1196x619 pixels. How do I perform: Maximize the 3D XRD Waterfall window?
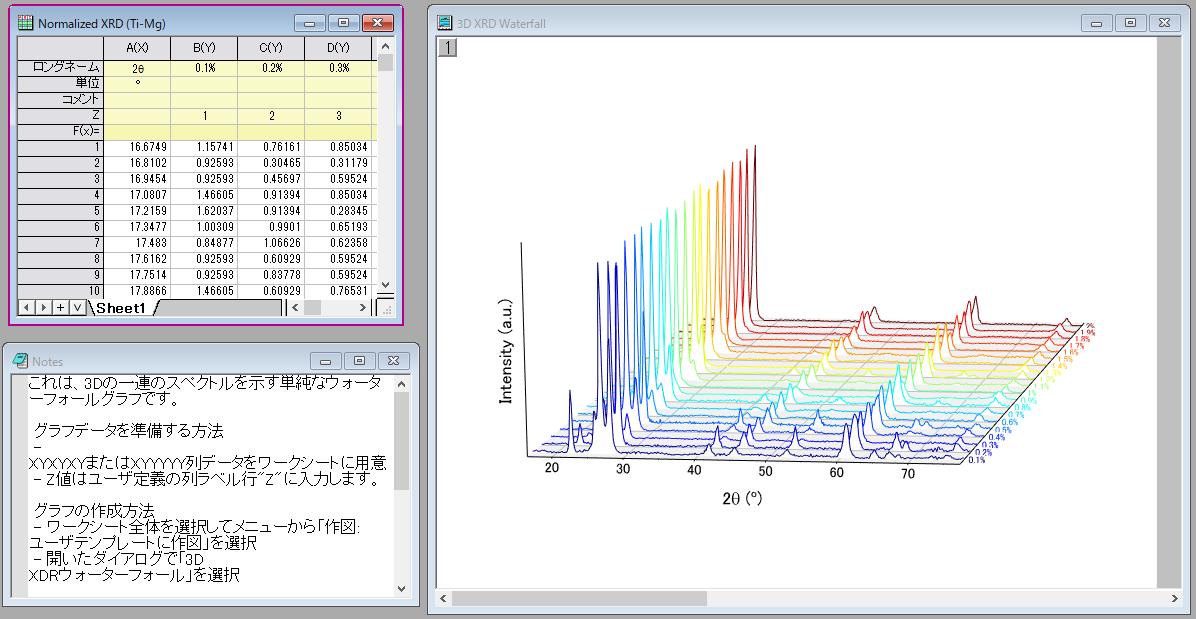pyautogui.click(x=1130, y=24)
